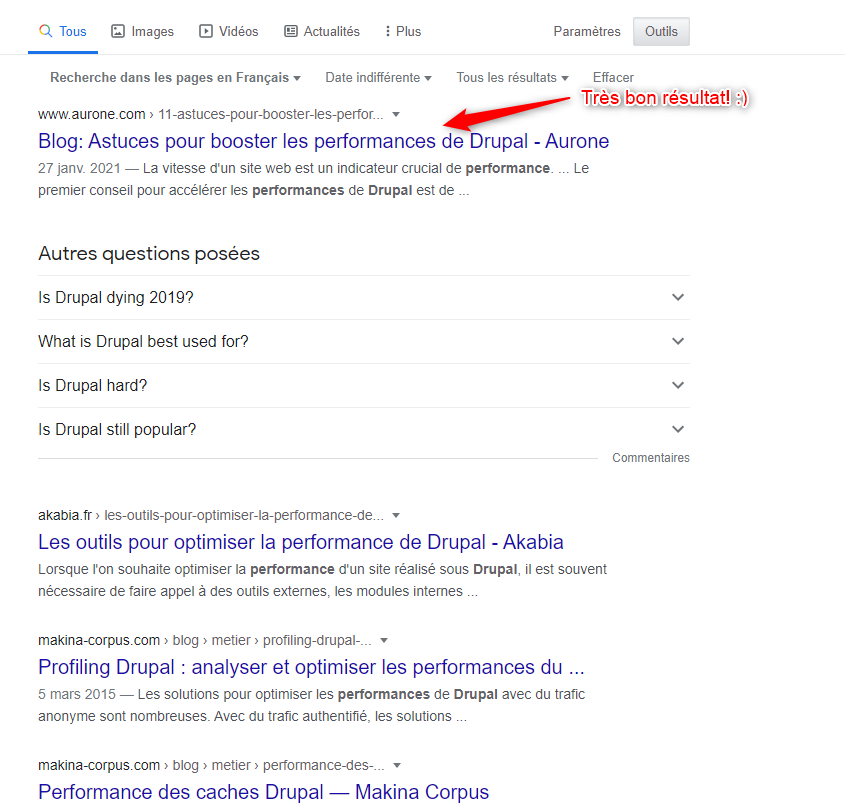Click the akabia.fr URL options arrow
This screenshot has width=845, height=809.
396,515
